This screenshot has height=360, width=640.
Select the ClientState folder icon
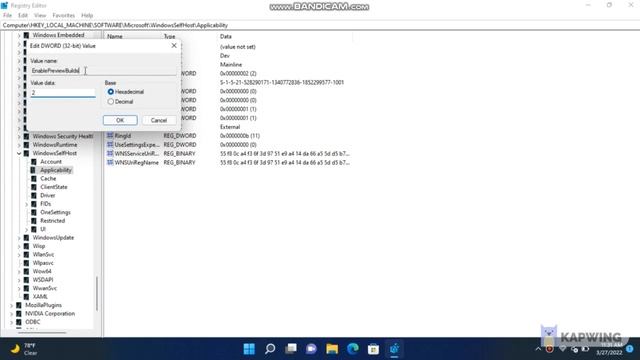(34, 187)
